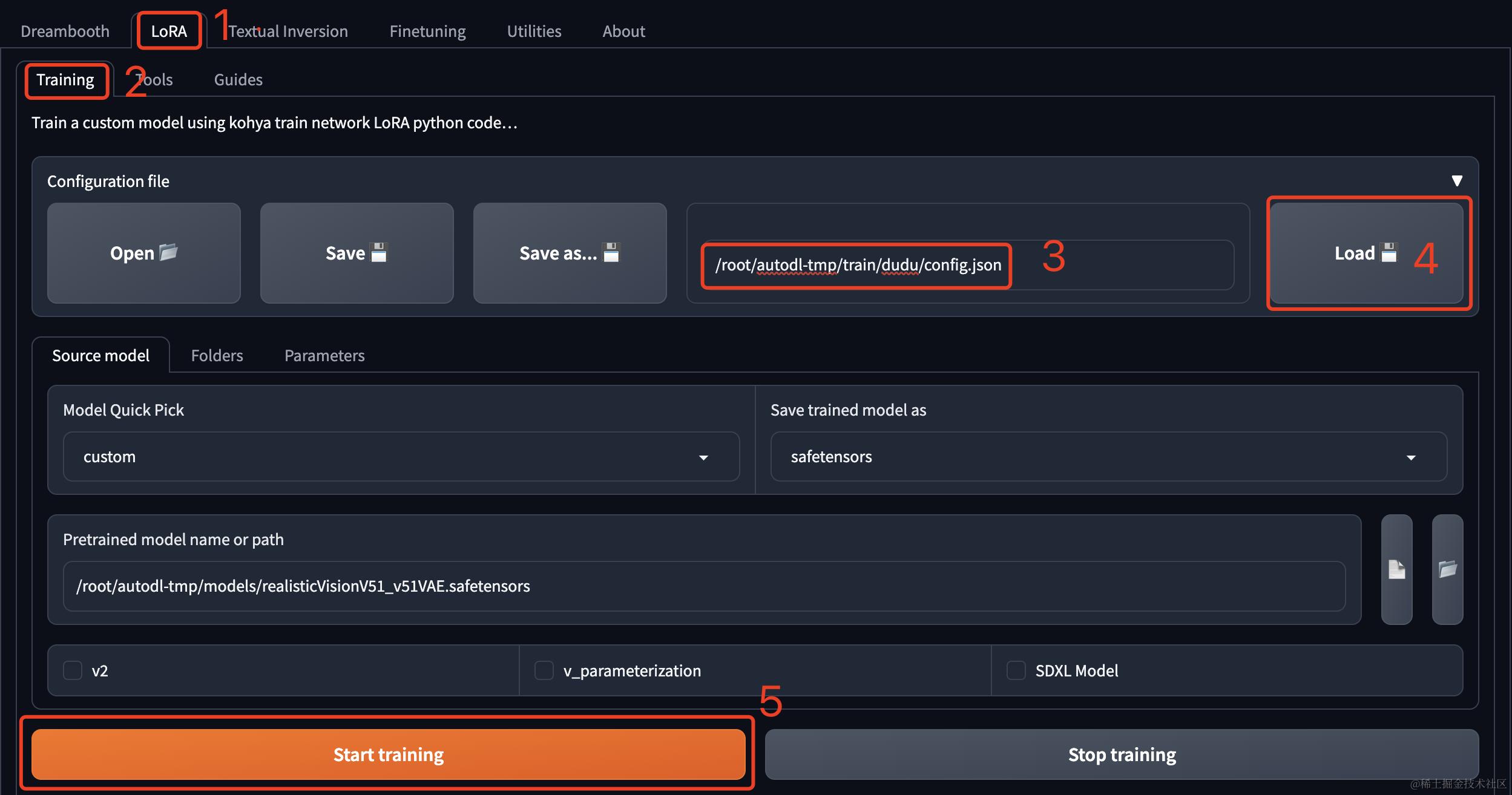Enable the SDXL Model checkbox

tap(1016, 670)
